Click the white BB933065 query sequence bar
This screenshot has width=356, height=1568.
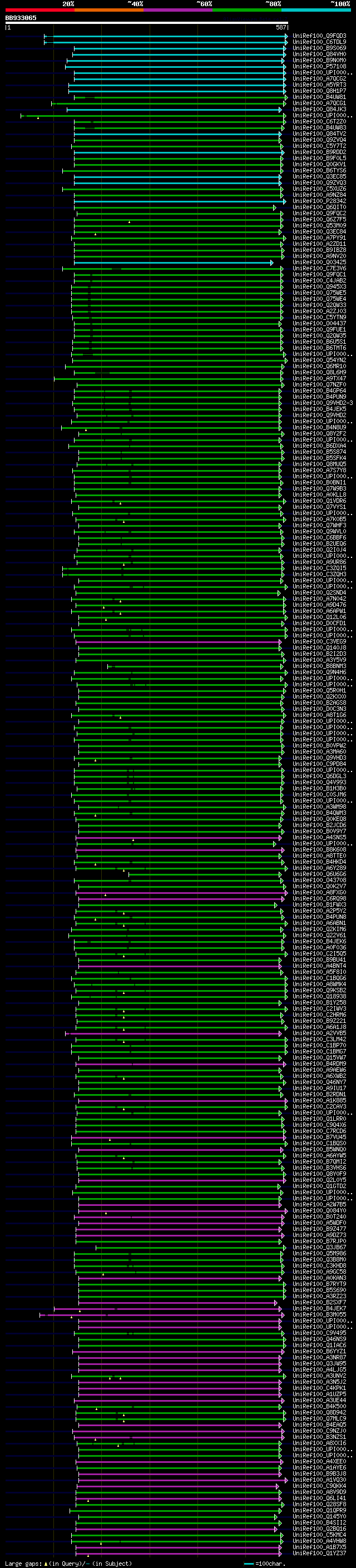[146, 23]
